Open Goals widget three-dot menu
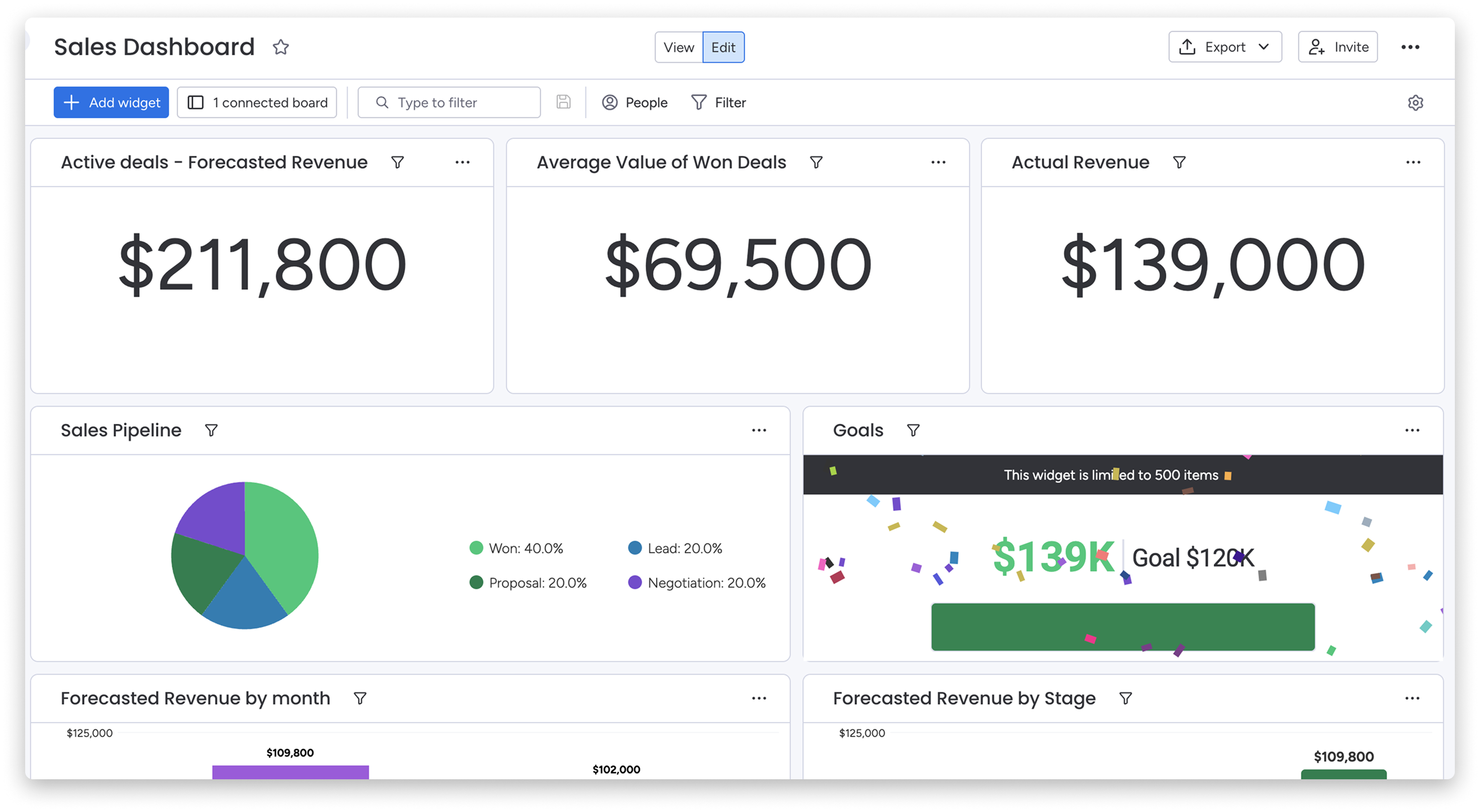Viewport: 1480px width, 812px height. click(1412, 430)
